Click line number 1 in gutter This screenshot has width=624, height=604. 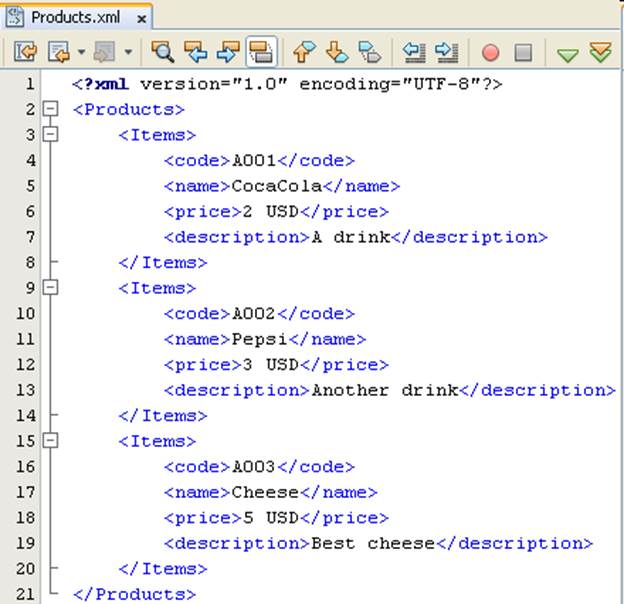pyautogui.click(x=30, y=84)
